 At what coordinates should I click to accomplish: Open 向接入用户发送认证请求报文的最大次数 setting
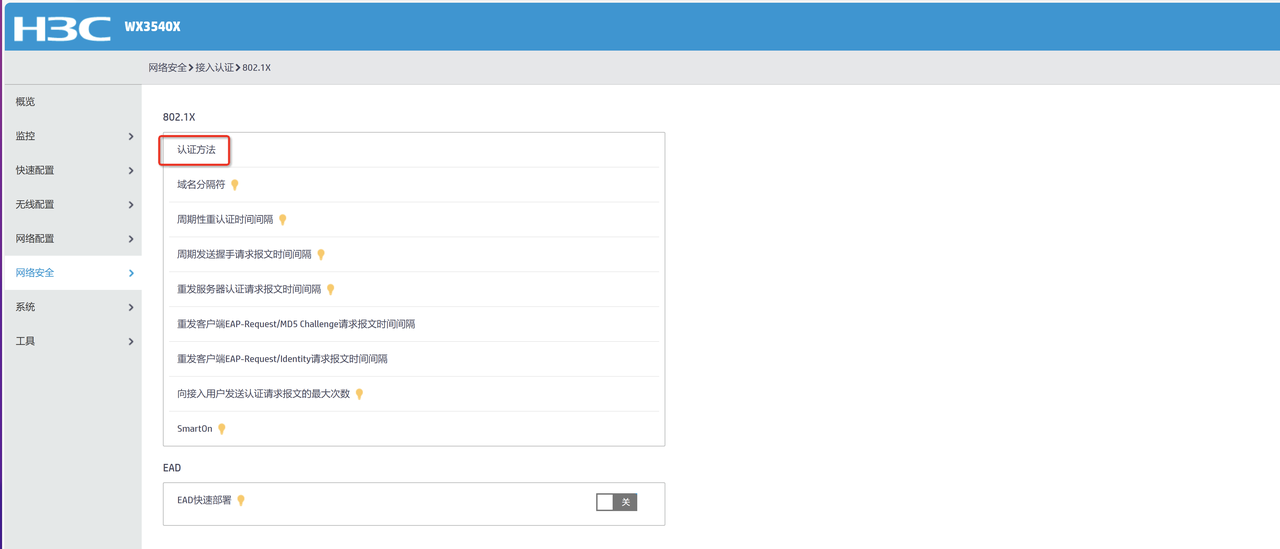click(x=414, y=394)
